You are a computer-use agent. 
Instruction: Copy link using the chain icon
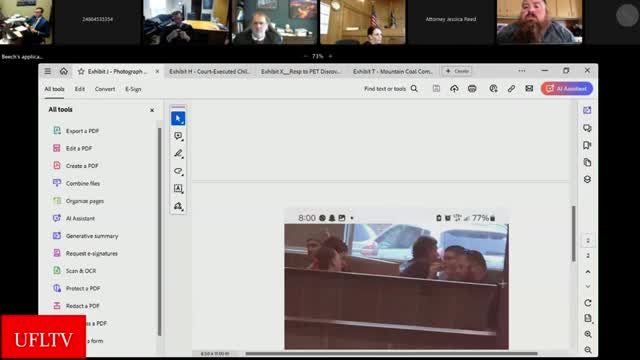click(511, 89)
